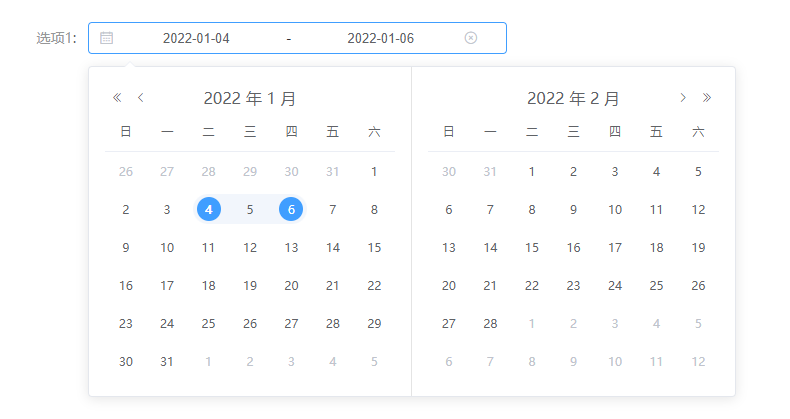Choose February 1 in the right calendar
Screen dimensions: 790x419
[532, 171]
